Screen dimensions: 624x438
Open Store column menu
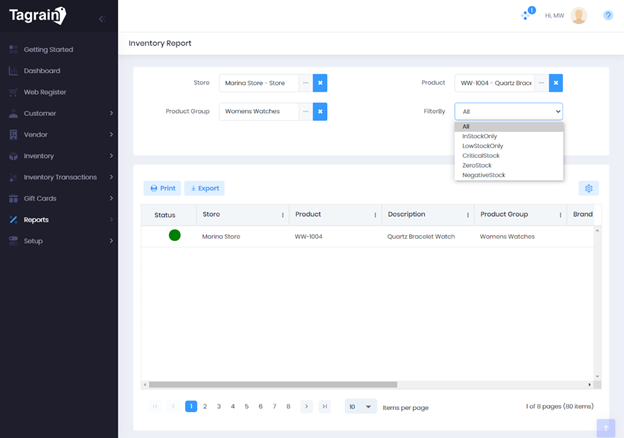tap(283, 215)
